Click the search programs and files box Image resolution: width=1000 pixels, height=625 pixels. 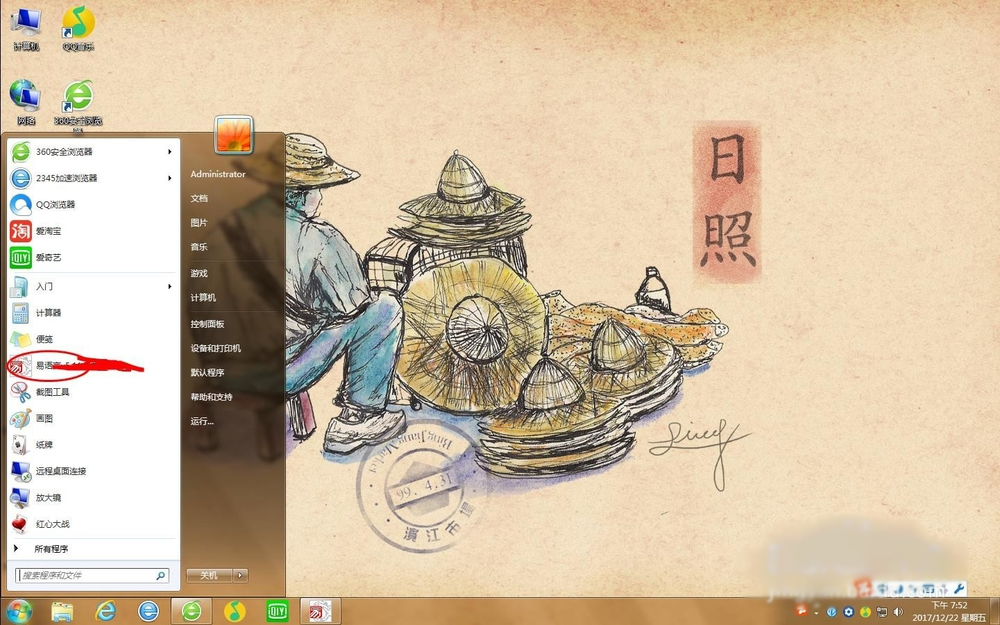click(x=92, y=575)
